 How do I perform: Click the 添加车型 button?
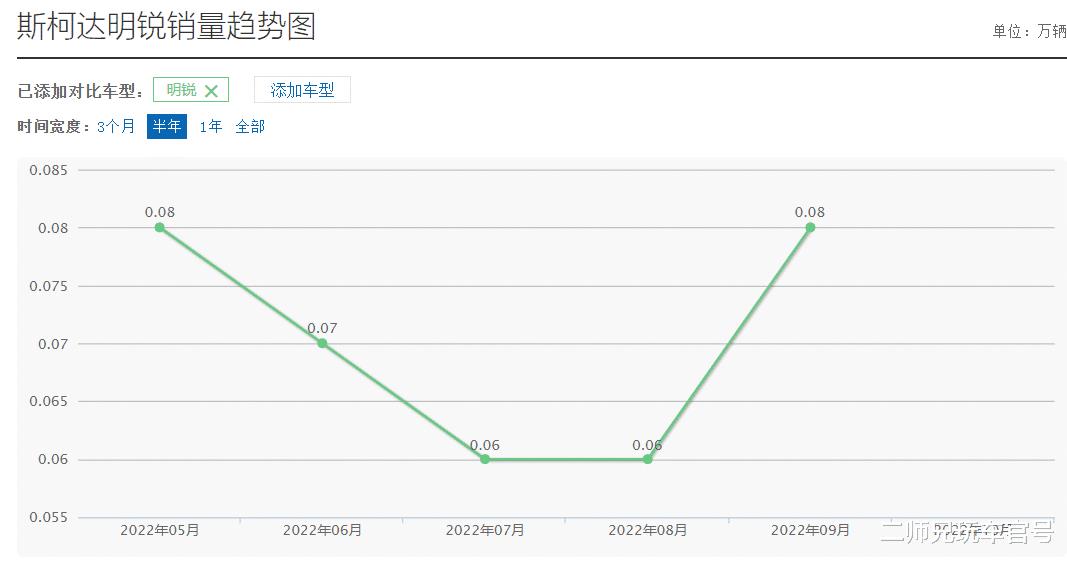point(302,90)
